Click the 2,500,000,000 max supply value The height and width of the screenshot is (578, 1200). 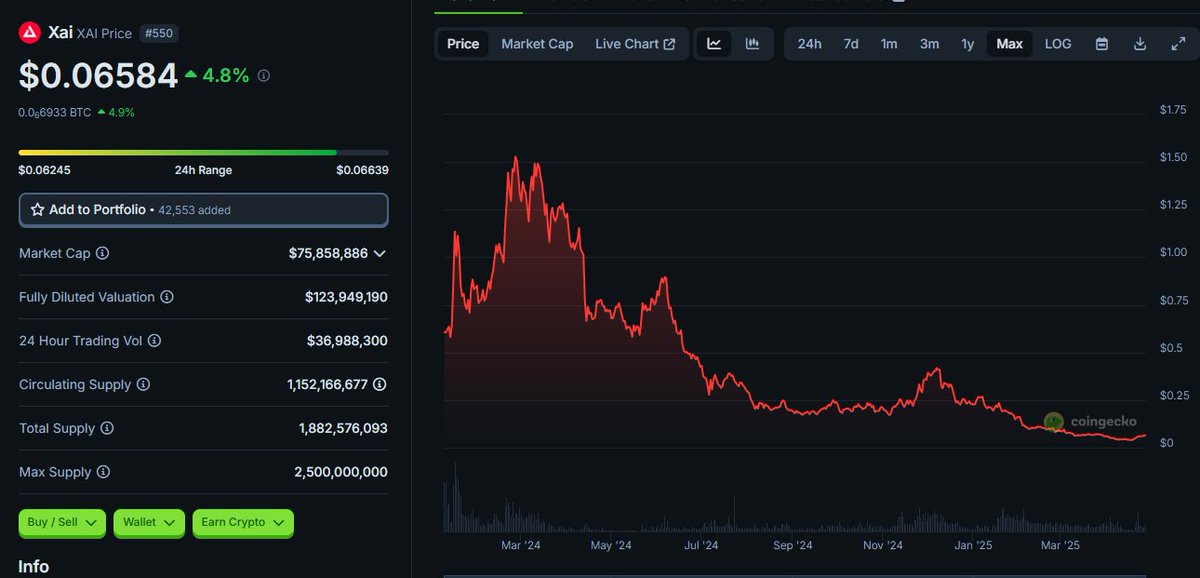point(343,472)
